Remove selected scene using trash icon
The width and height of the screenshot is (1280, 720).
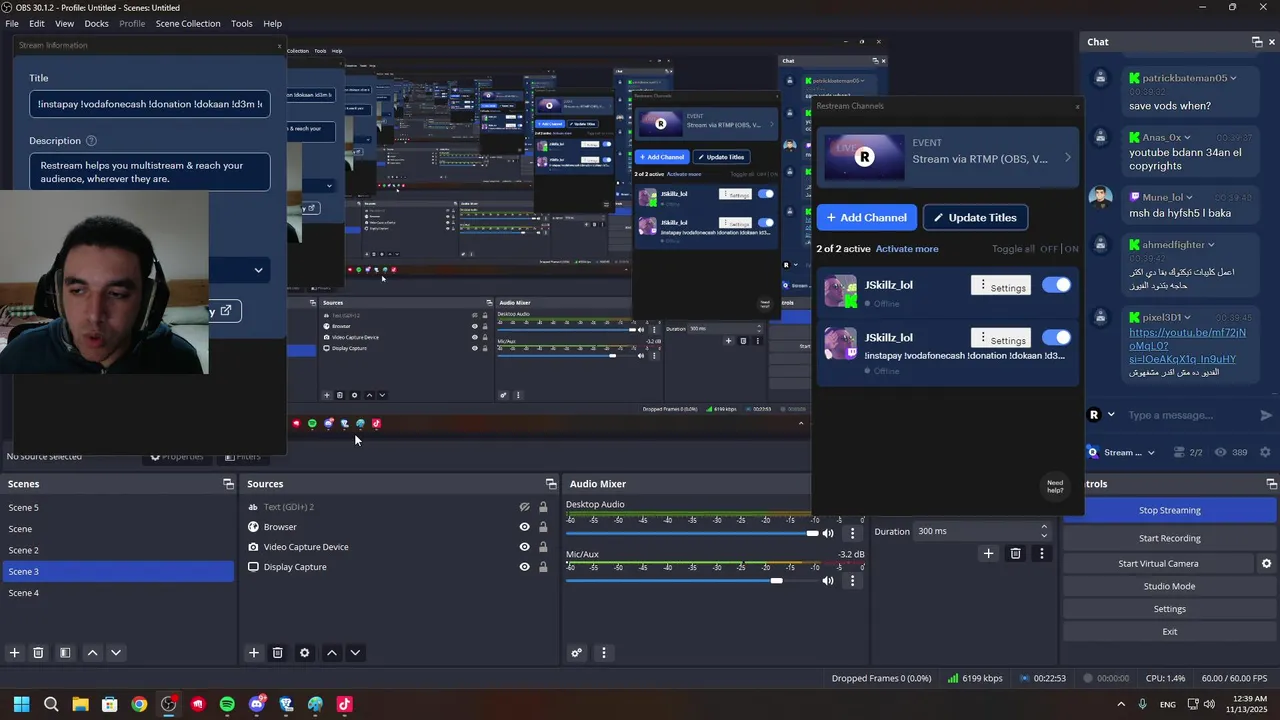(38, 653)
